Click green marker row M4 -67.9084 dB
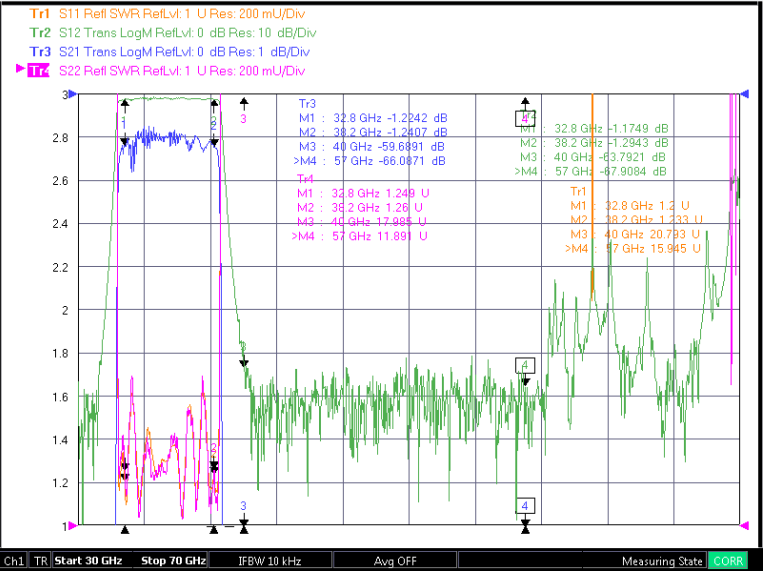This screenshot has width=763, height=571. (x=591, y=171)
